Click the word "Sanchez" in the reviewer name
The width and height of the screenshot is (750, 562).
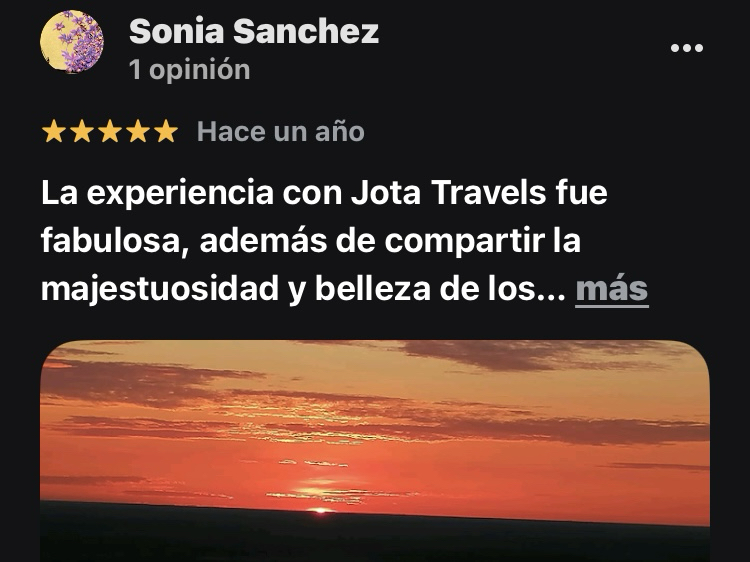click(x=306, y=32)
